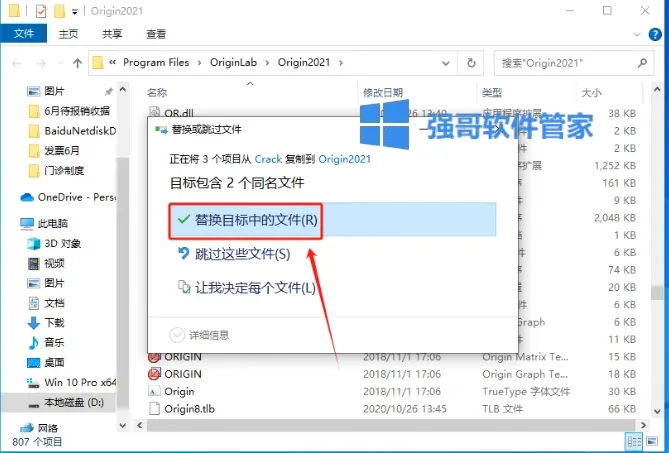Open recent locations dropdown arrow

tap(60, 64)
